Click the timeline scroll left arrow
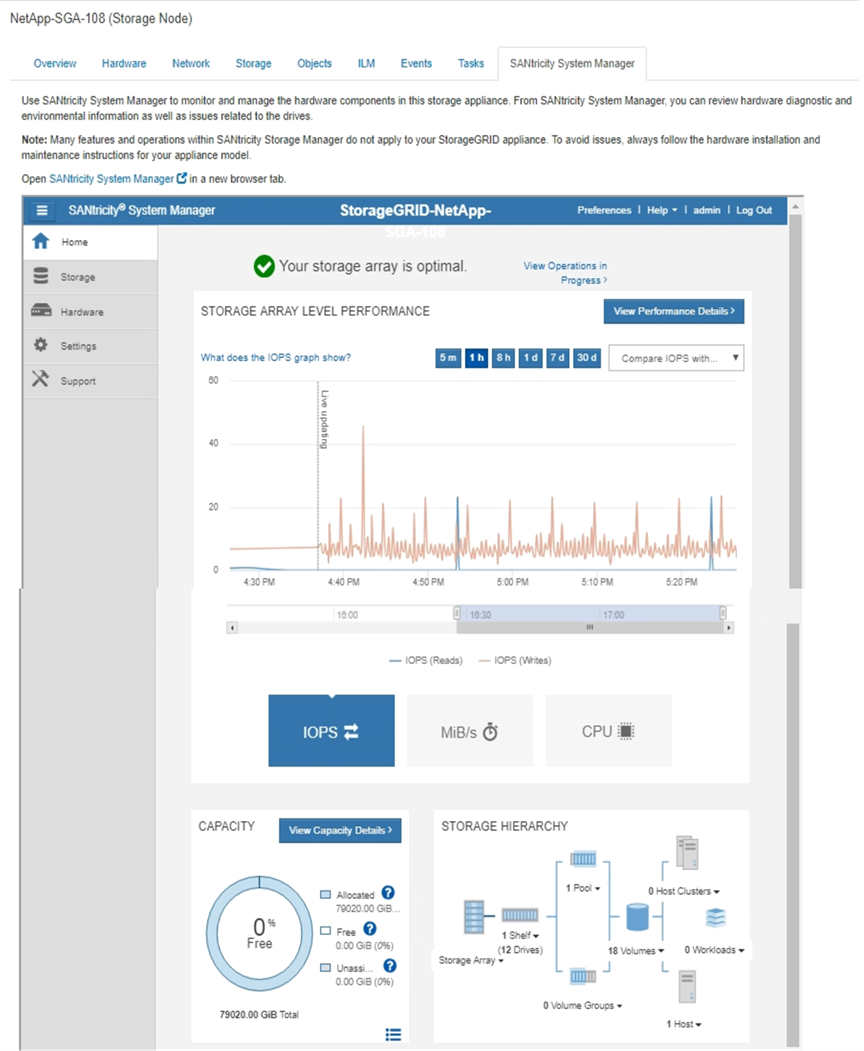Screen dimensions: 864x1051 tap(232, 628)
